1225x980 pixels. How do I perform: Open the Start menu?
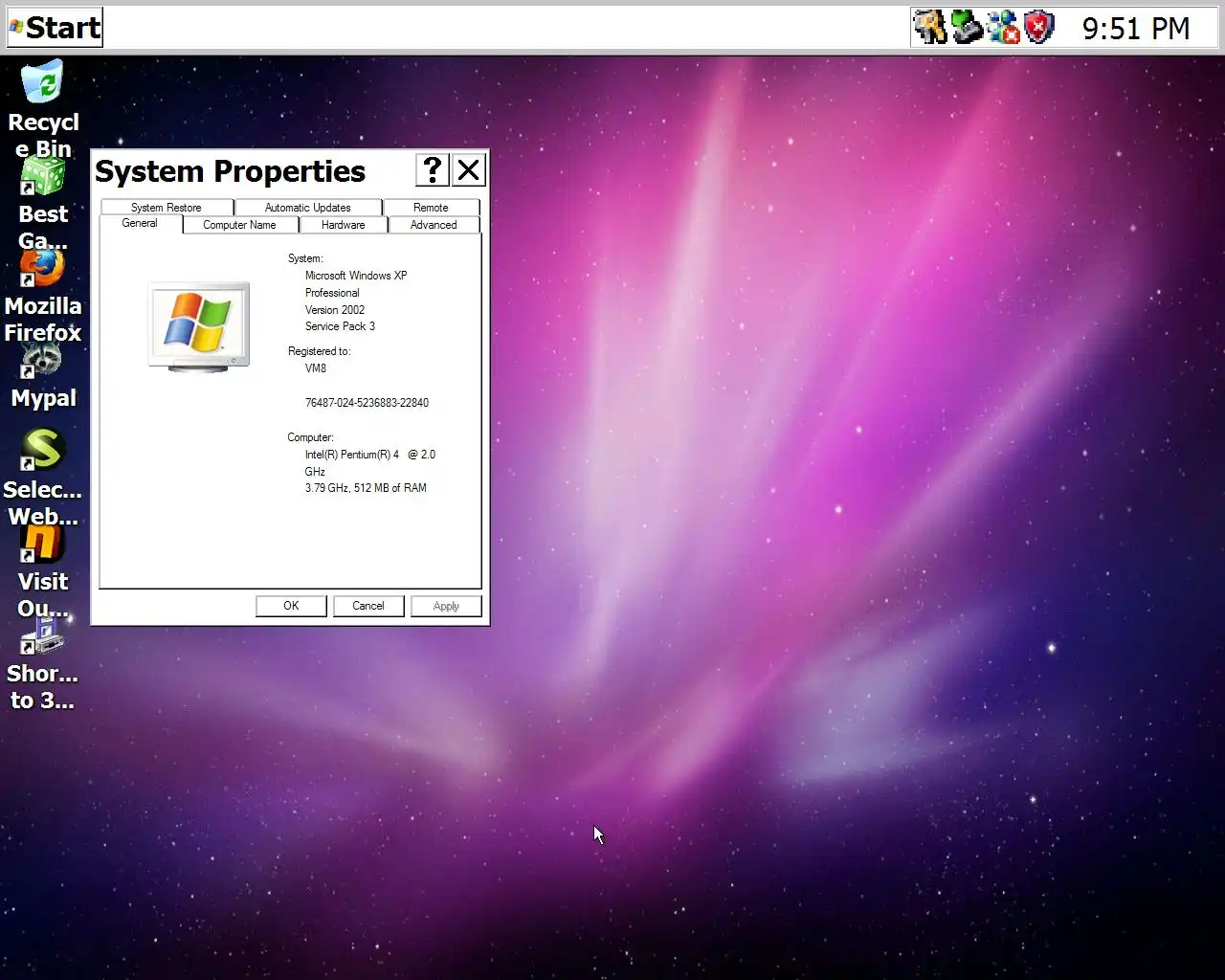coord(55,28)
